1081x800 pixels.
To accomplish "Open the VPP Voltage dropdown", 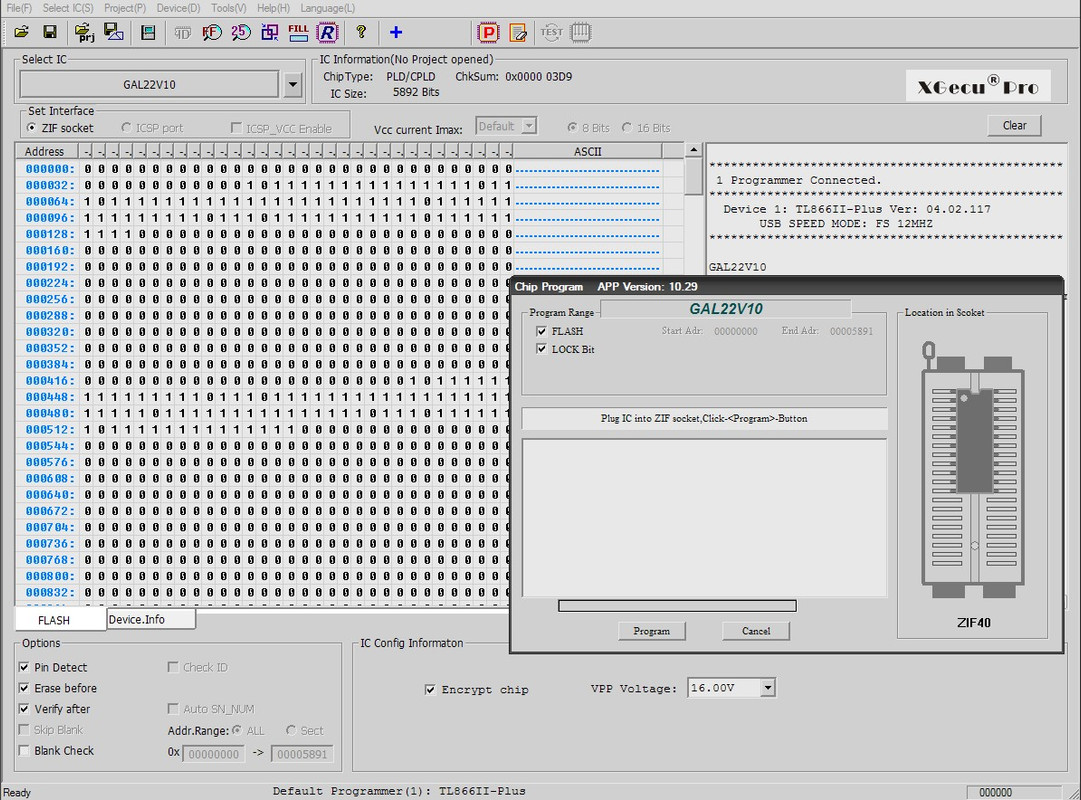I will tap(767, 688).
